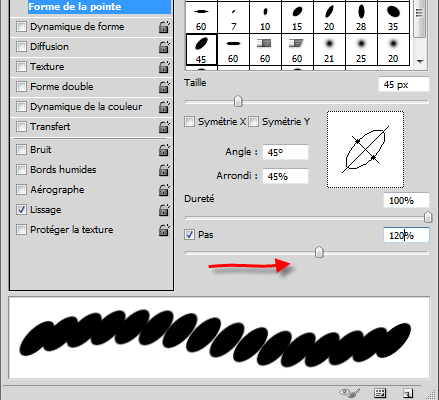Uncheck the Lissage checkbox
The height and width of the screenshot is (400, 439).
21,210
